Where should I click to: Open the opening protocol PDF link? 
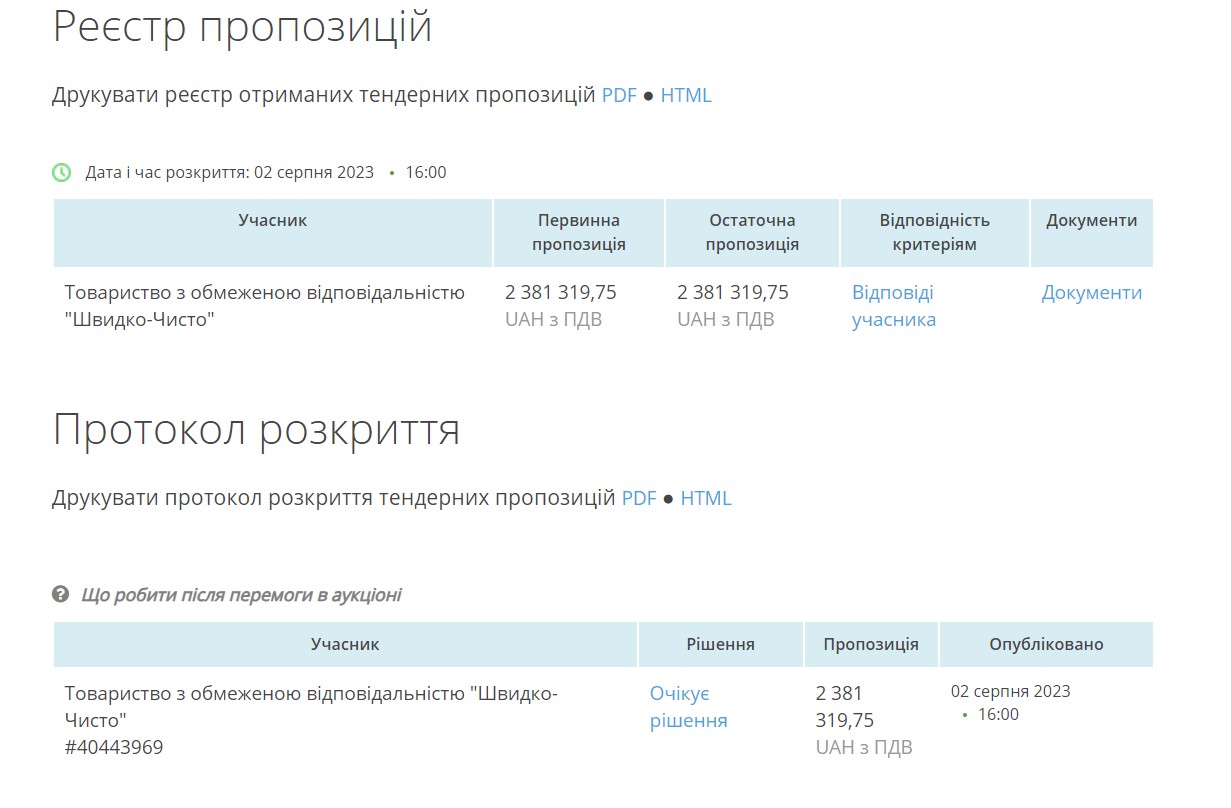[x=639, y=497]
